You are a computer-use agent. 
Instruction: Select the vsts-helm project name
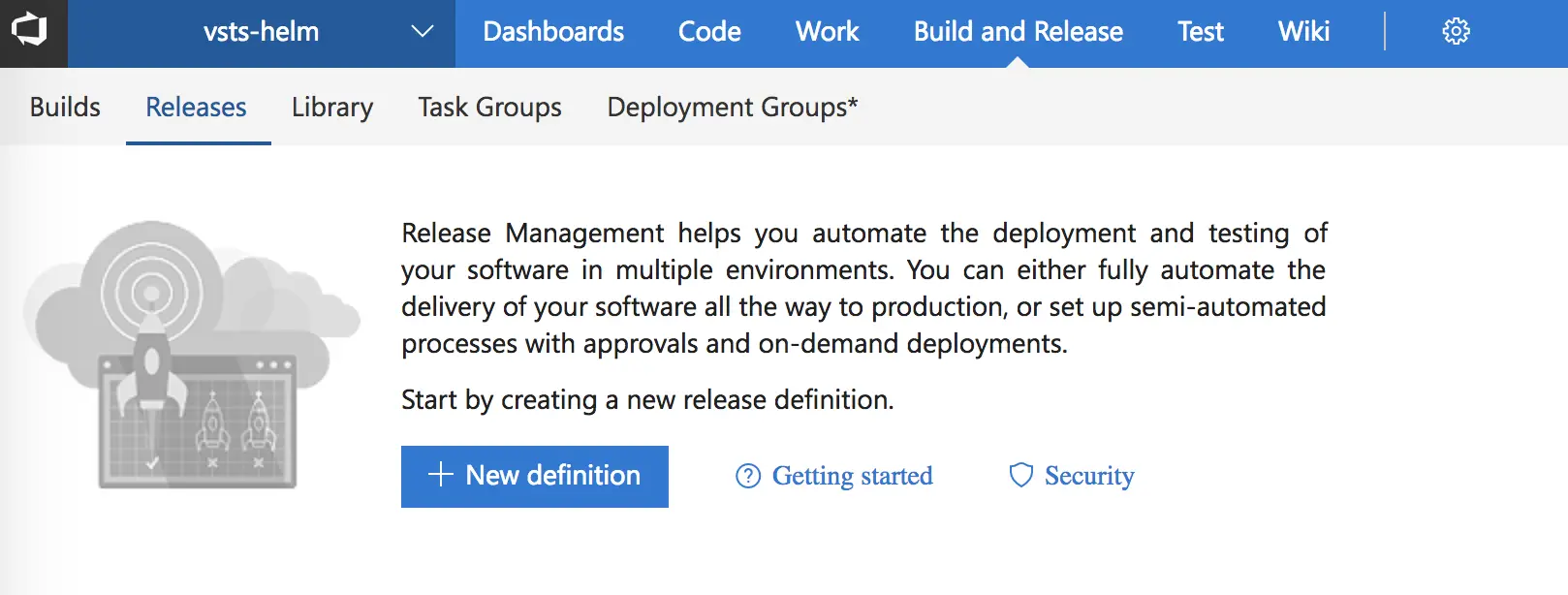(261, 32)
